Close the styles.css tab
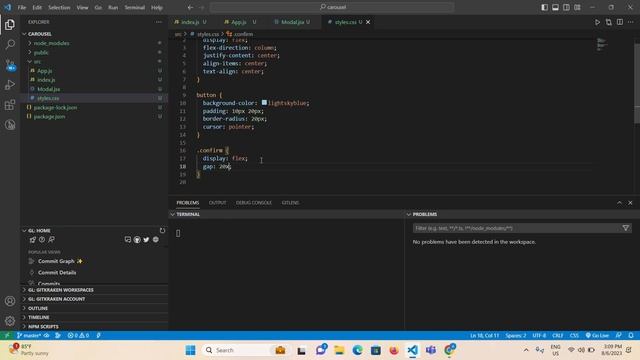This screenshot has height=360, width=640. [368, 22]
